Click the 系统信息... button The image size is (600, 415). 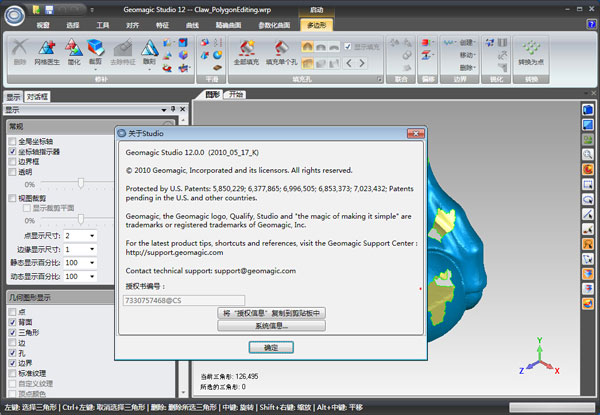tap(271, 326)
